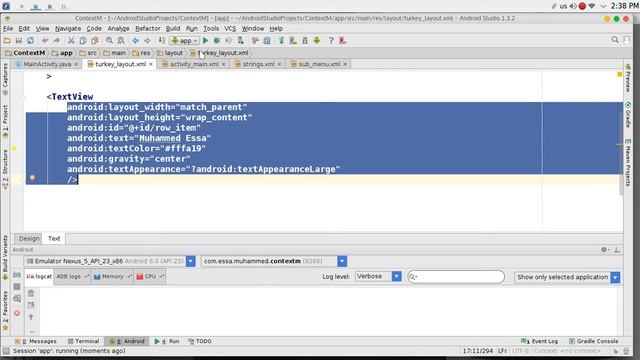The height and width of the screenshot is (360, 640).
Task: Click the logcat settings gear icon
Action: tap(604, 249)
